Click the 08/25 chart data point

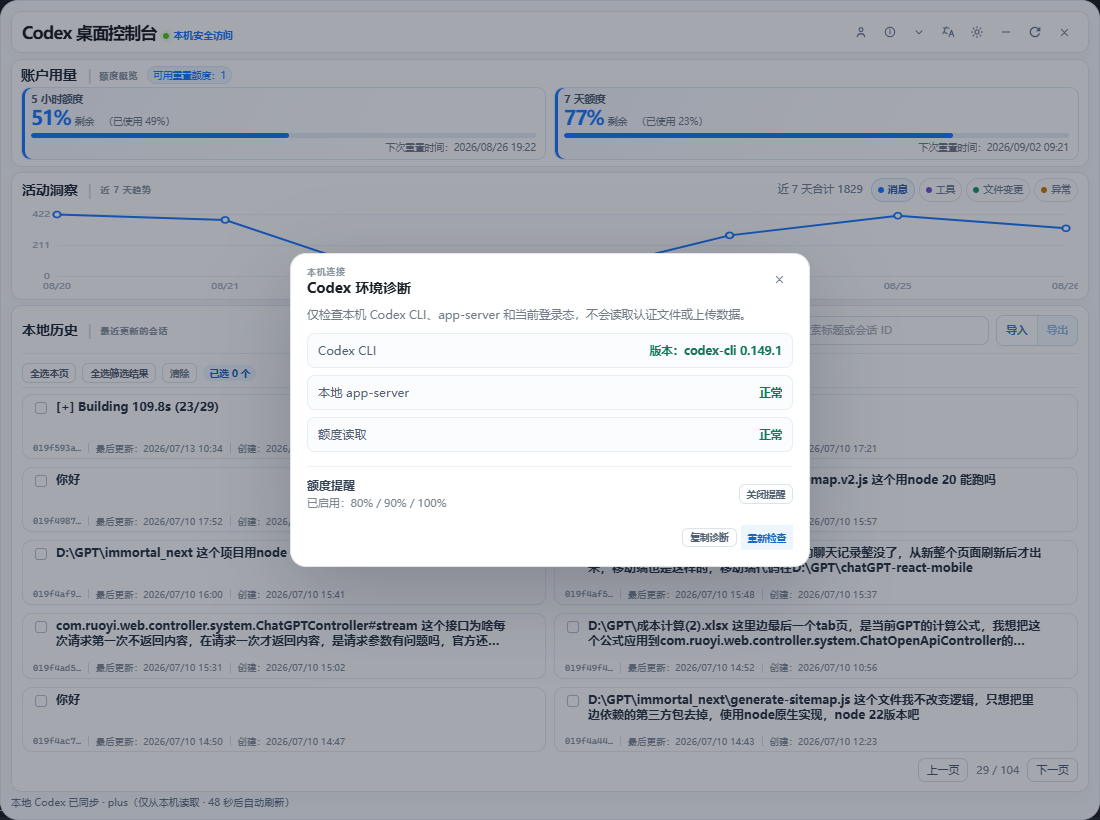[898, 216]
